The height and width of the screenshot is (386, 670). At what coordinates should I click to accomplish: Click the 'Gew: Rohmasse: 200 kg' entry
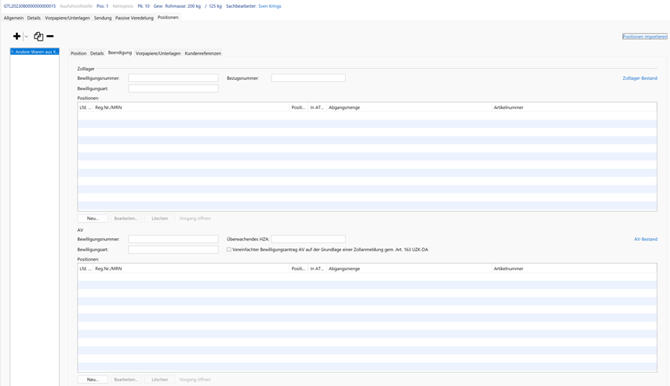(177, 6)
